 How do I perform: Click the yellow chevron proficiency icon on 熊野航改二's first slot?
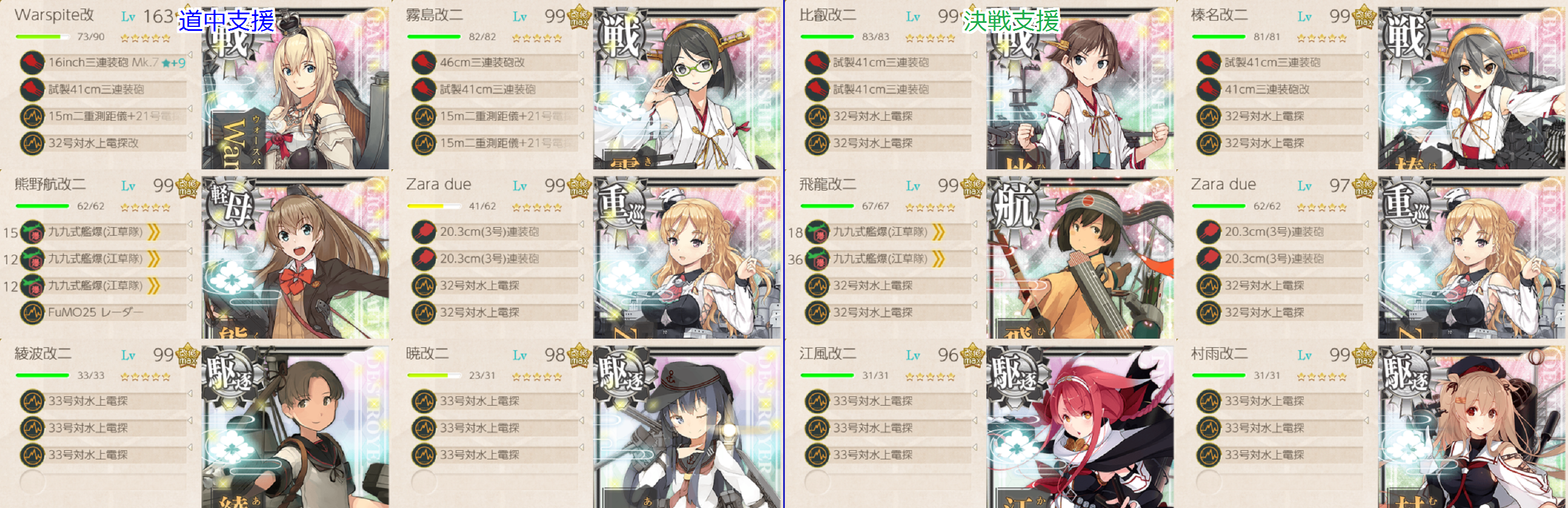[x=154, y=232]
